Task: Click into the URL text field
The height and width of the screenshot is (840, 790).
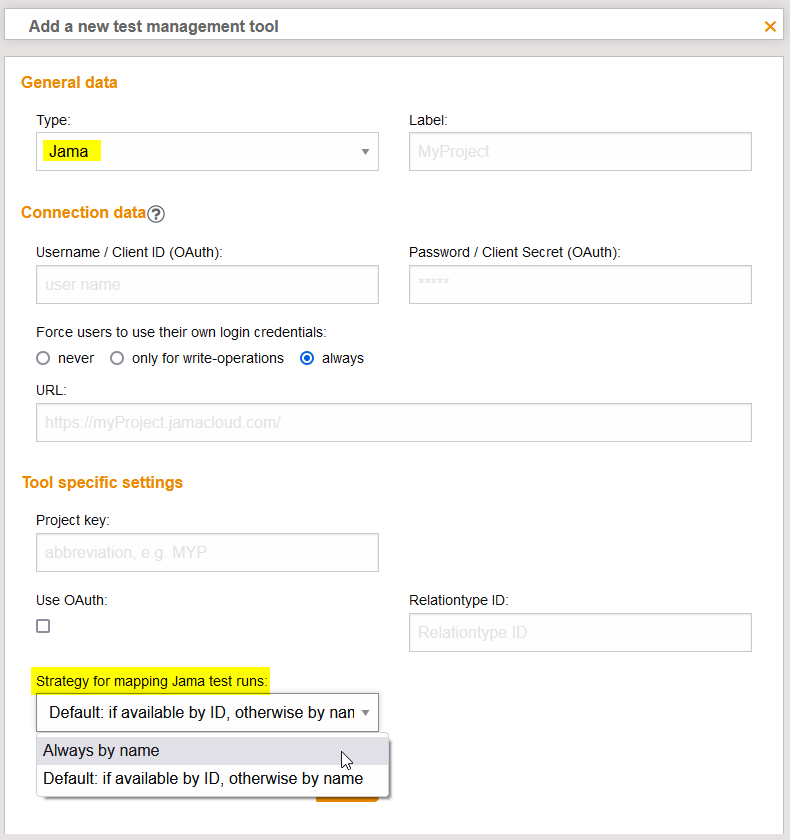Action: pyautogui.click(x=393, y=423)
